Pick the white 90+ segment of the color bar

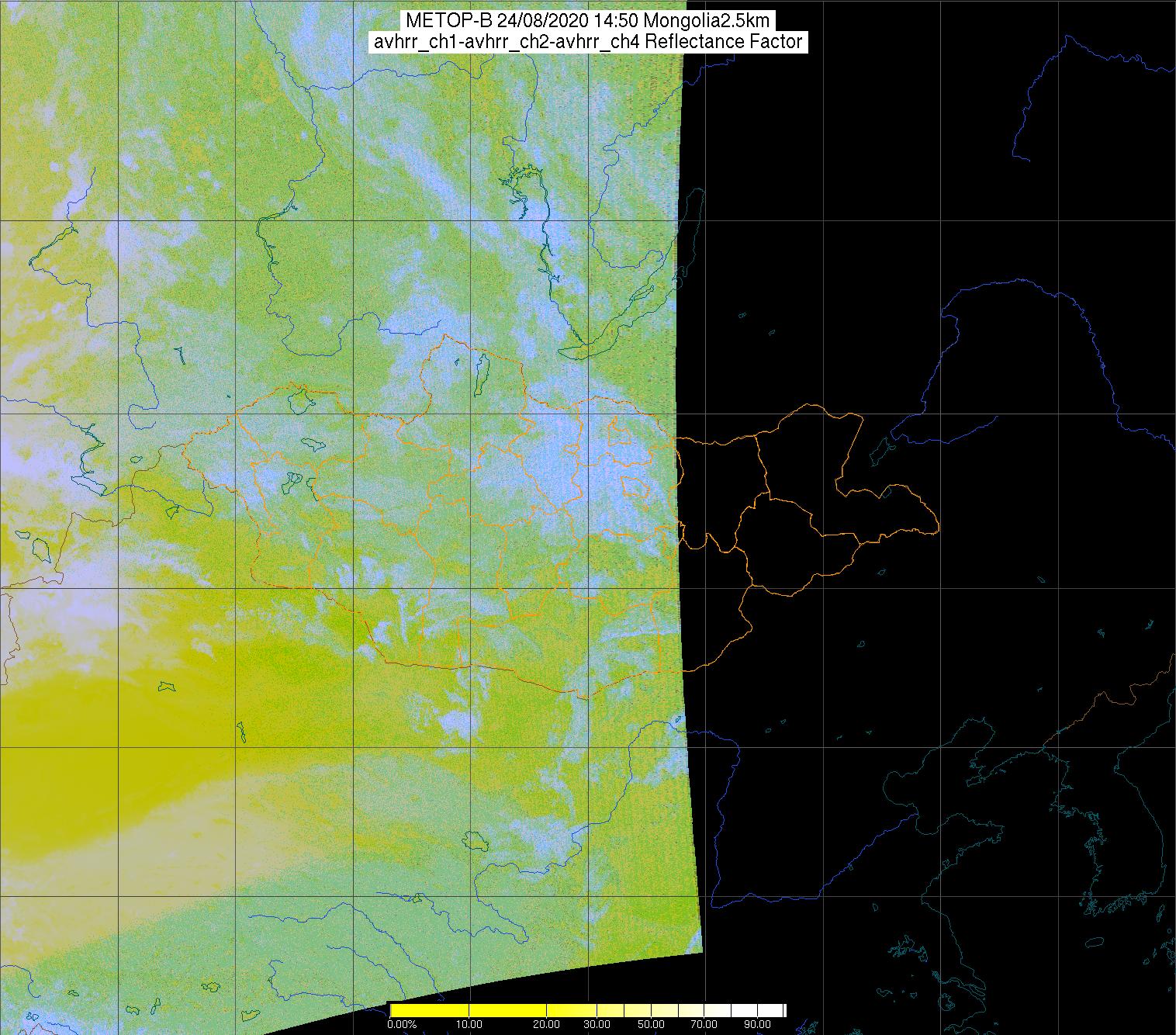770,1010
